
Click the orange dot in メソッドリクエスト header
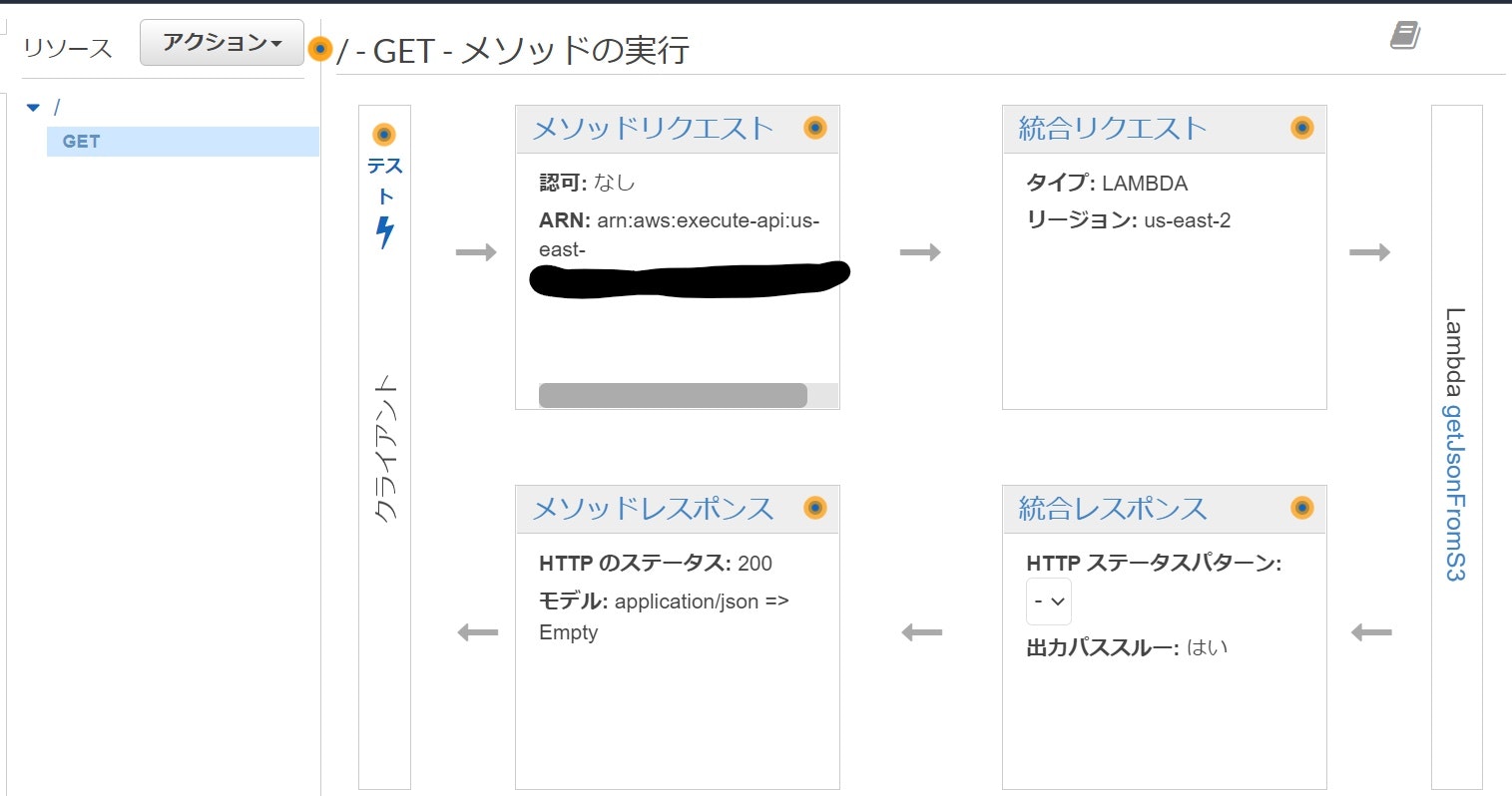pos(815,128)
